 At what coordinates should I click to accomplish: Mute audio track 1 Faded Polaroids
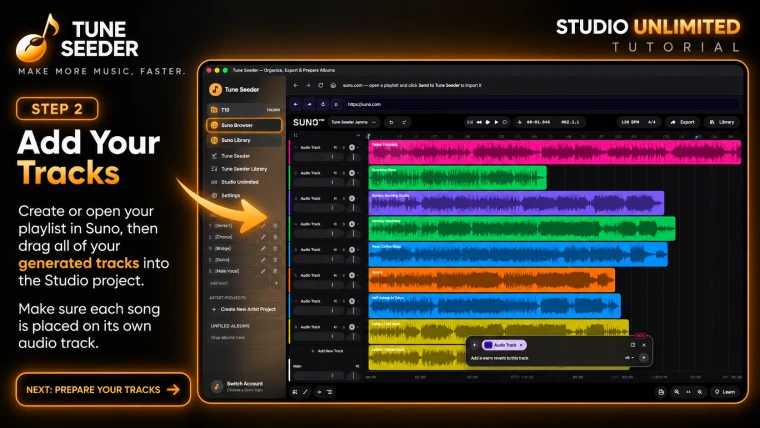click(335, 147)
